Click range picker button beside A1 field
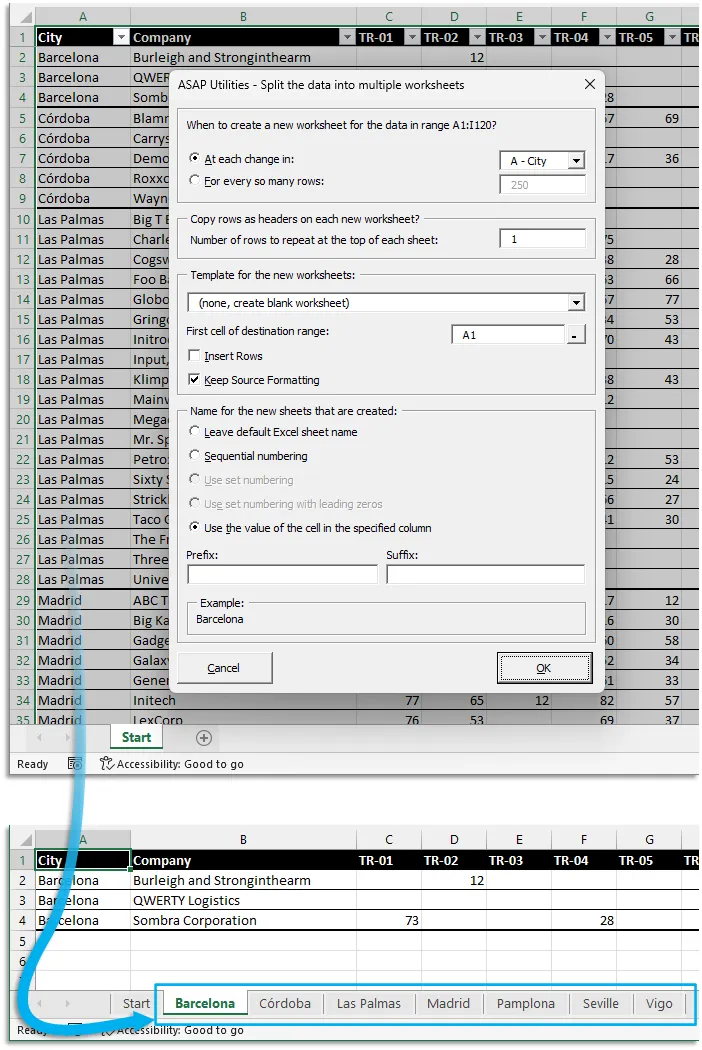 575,335
